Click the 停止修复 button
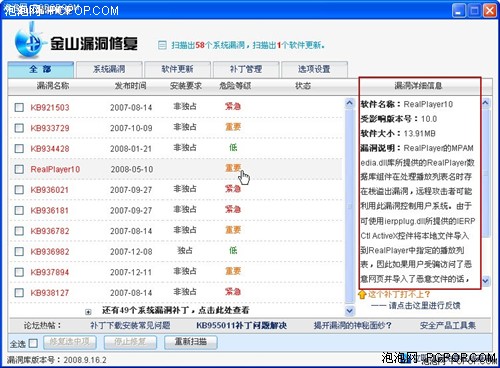This screenshot has width=500, height=368. pos(130,342)
